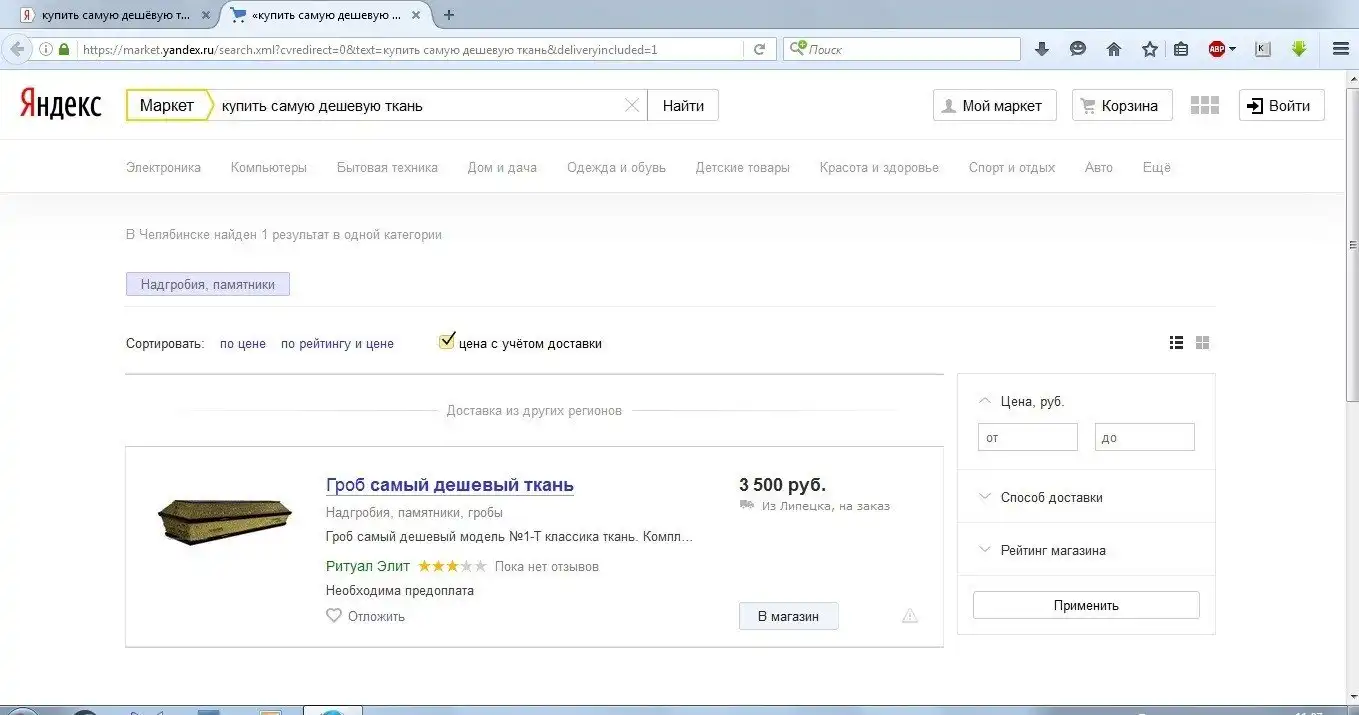The height and width of the screenshot is (715, 1359).
Task: Switch to the first browser tab
Action: click(x=110, y=15)
